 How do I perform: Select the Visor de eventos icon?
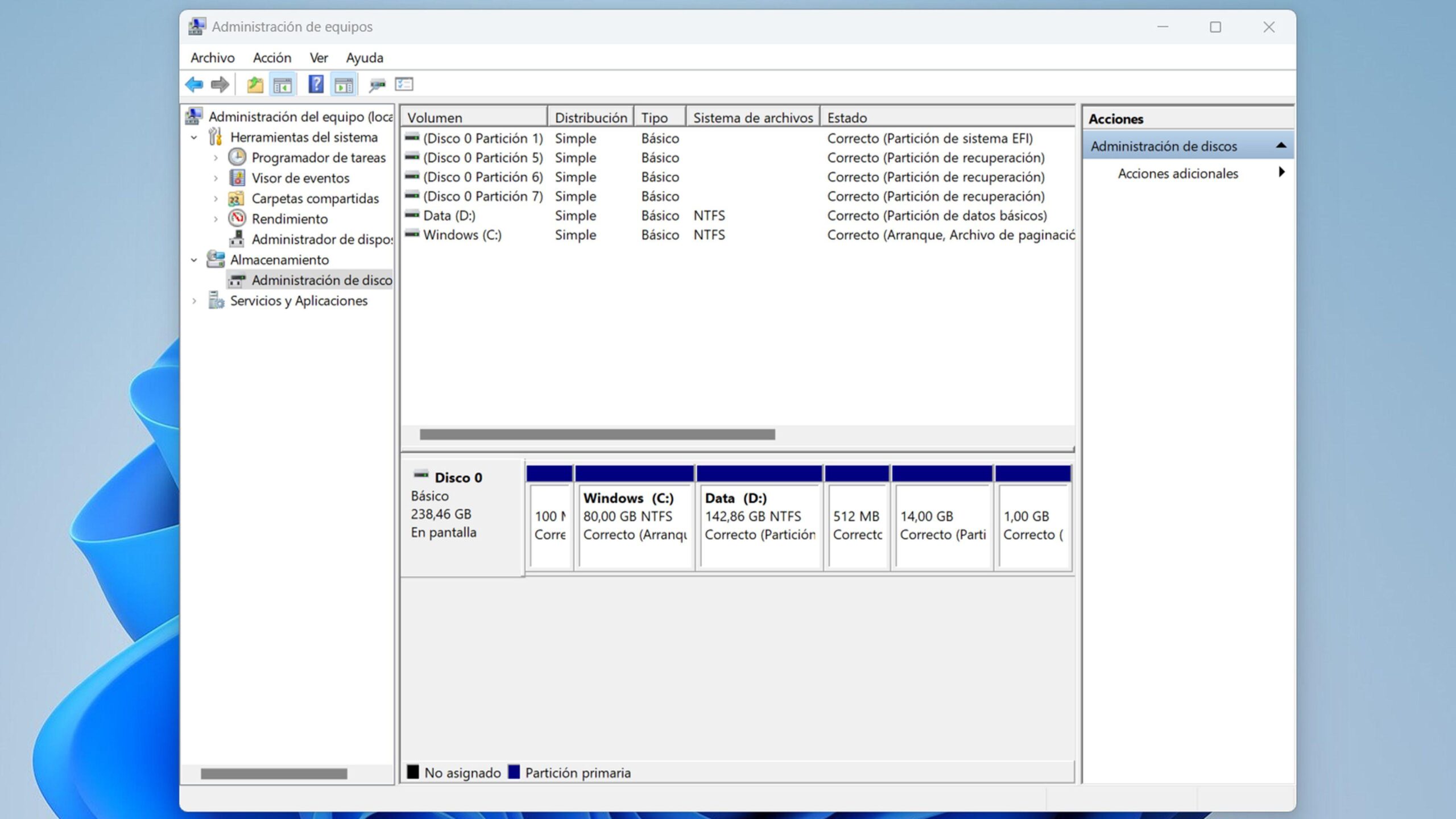[x=237, y=177]
